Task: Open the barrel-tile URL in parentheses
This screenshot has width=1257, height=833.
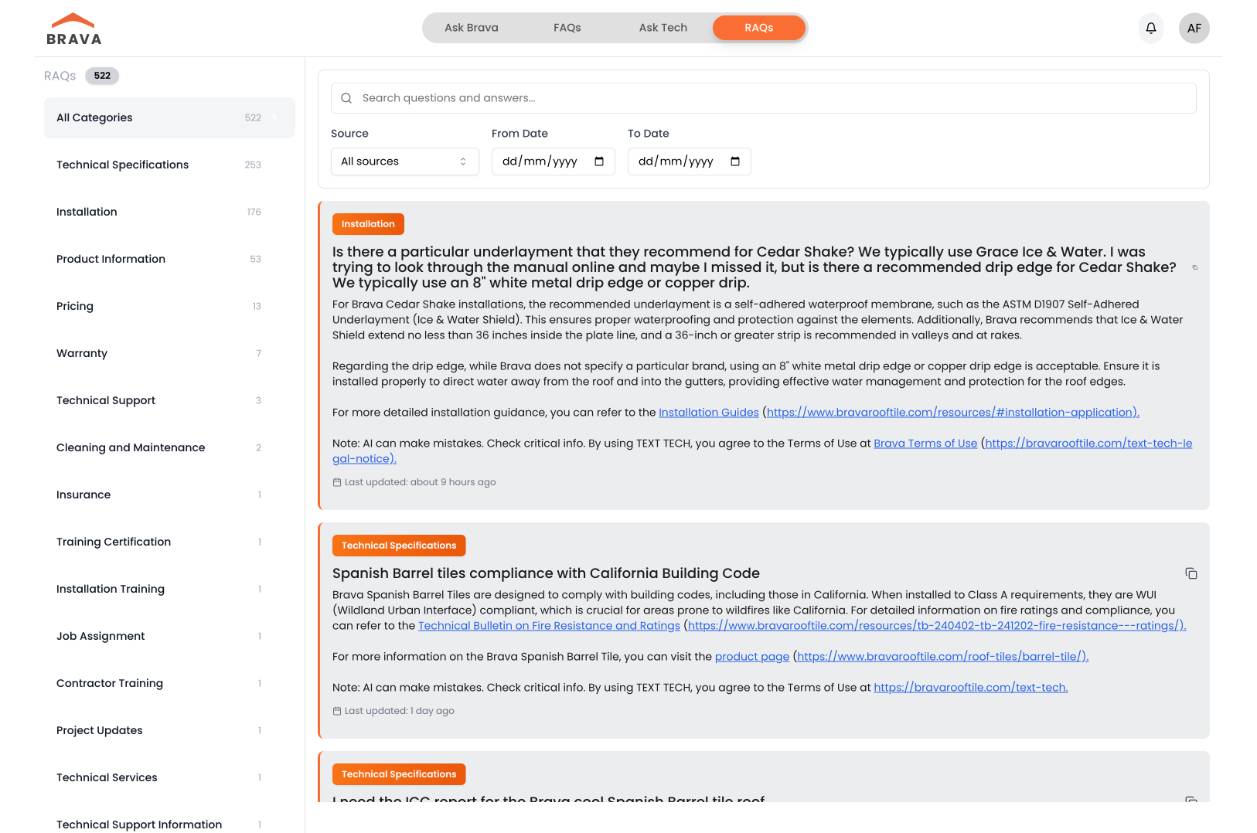Action: coord(943,657)
